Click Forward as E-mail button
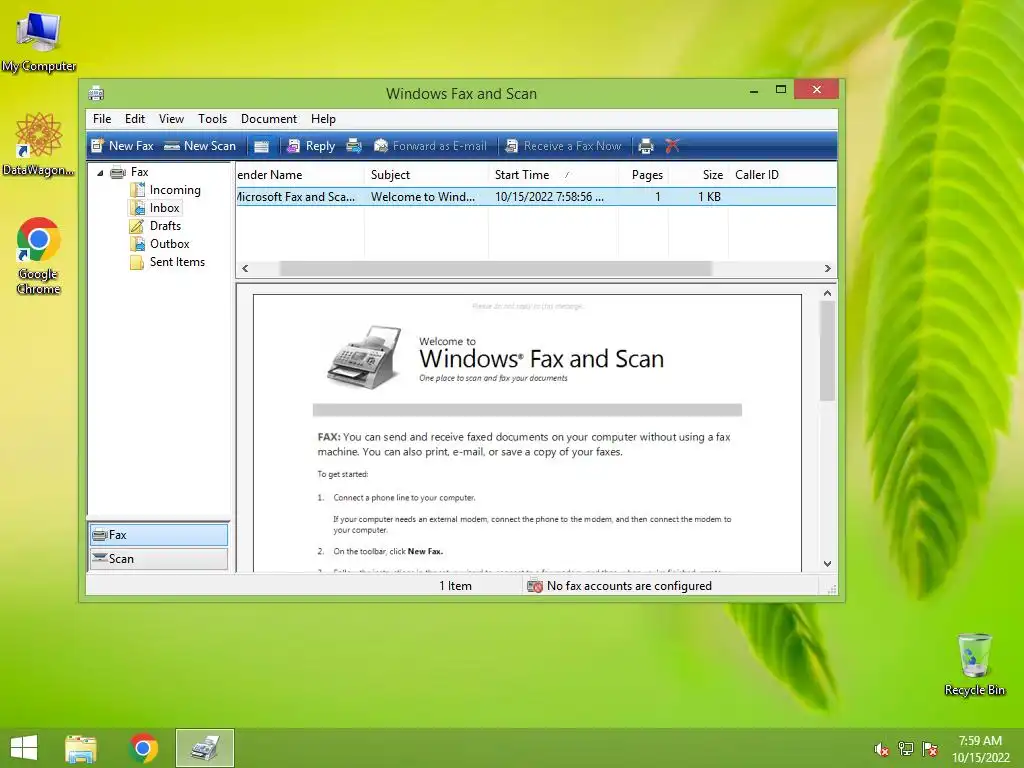Viewport: 1024px width, 768px height. coord(430,146)
